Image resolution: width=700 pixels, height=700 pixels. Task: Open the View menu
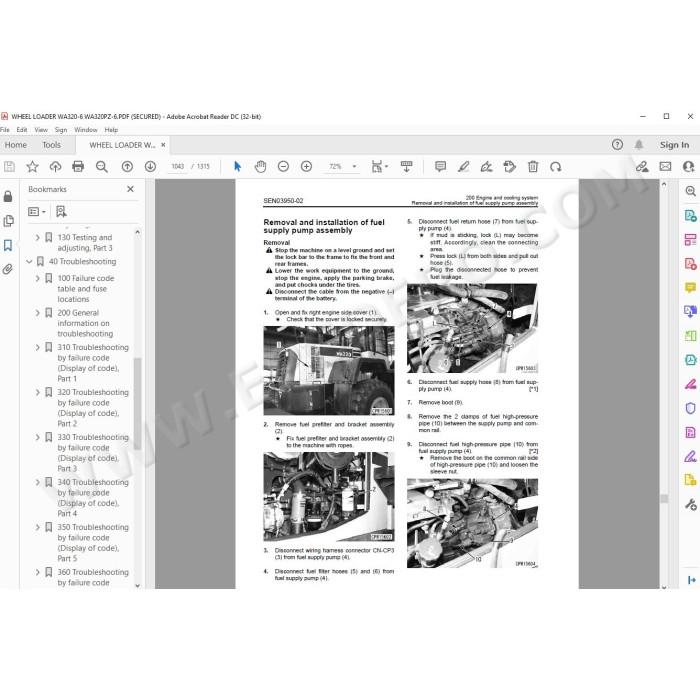click(41, 130)
